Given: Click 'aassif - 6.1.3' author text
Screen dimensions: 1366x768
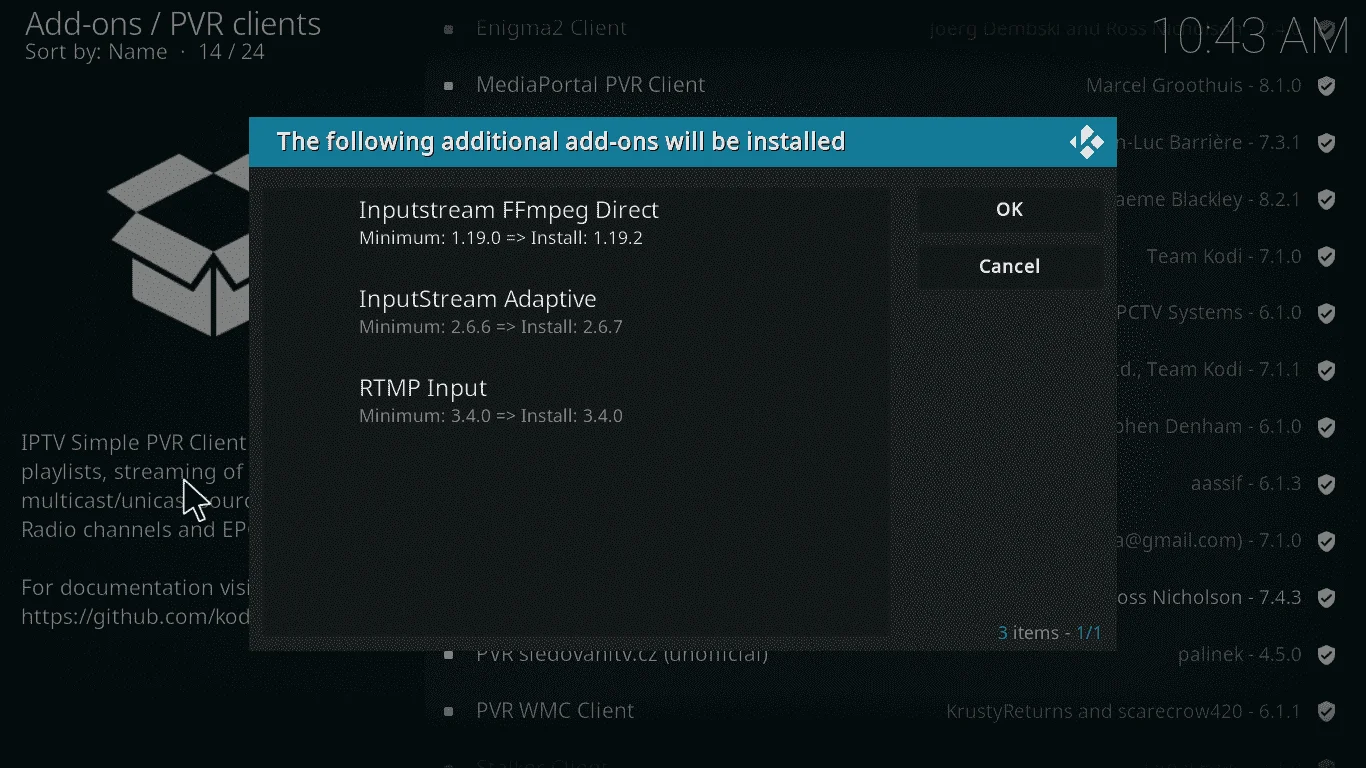Looking at the screenshot, I should [1246, 484].
